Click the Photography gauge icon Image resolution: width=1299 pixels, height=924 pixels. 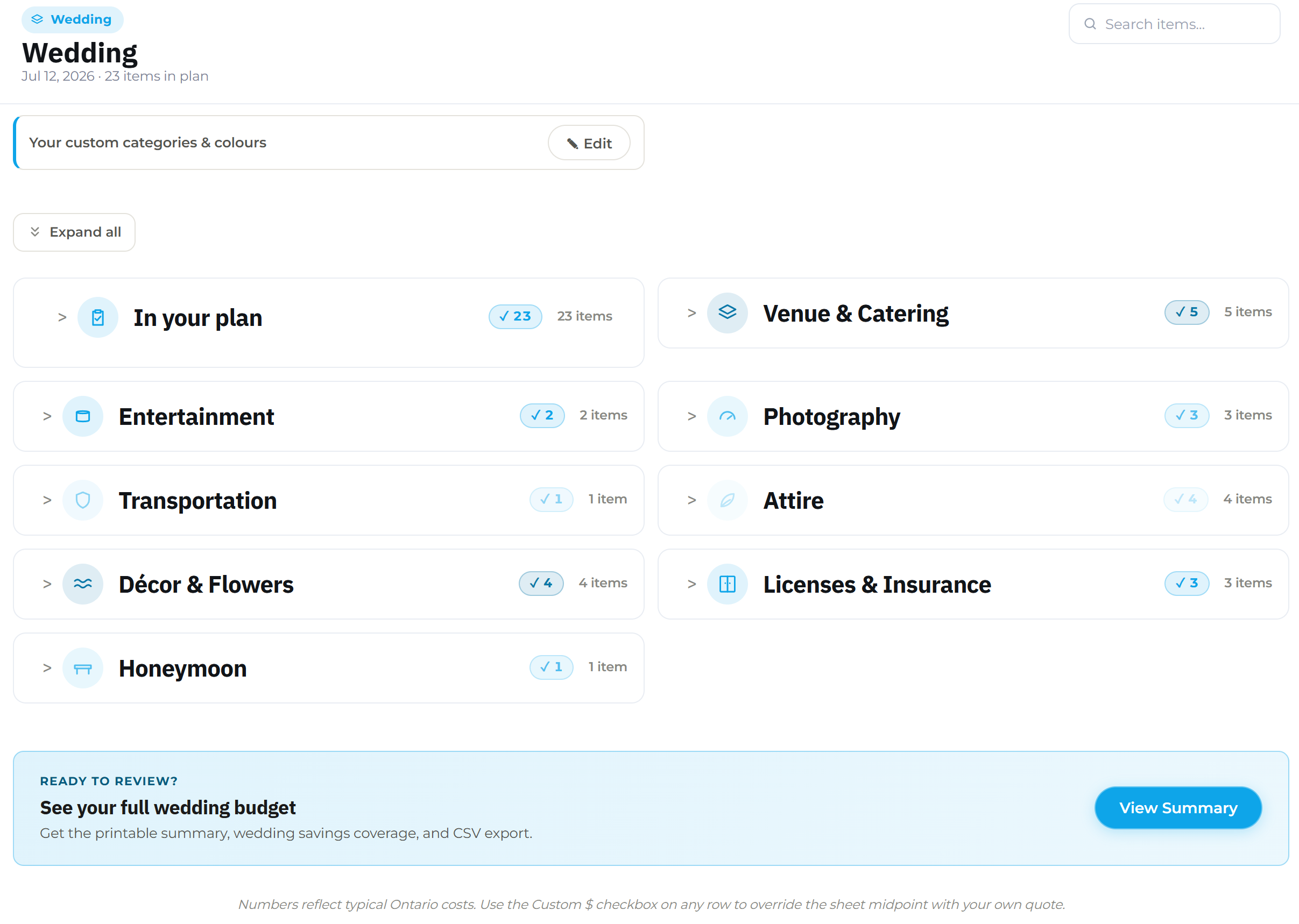click(727, 416)
